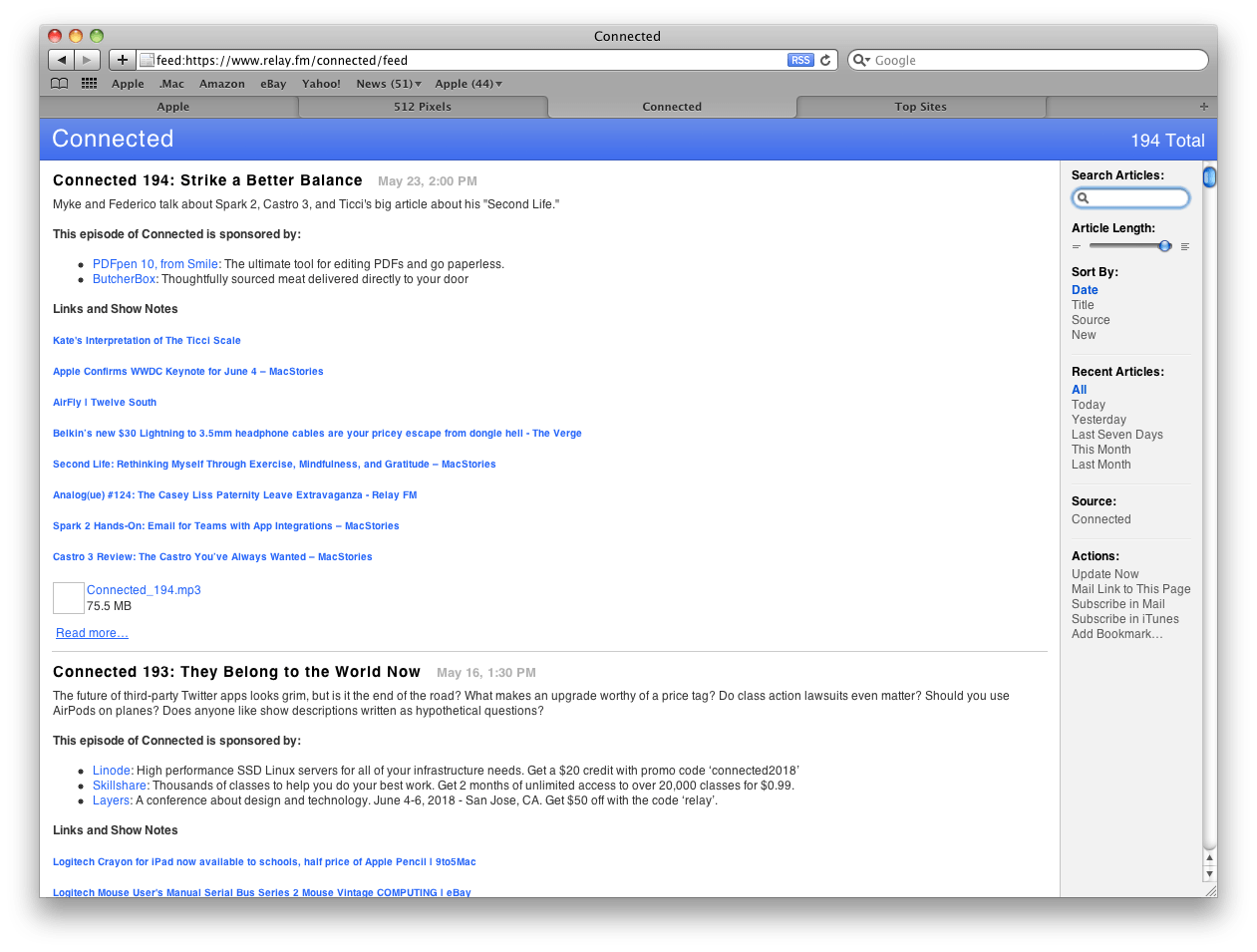
Task: Click the Back navigation arrow
Action: point(62,60)
